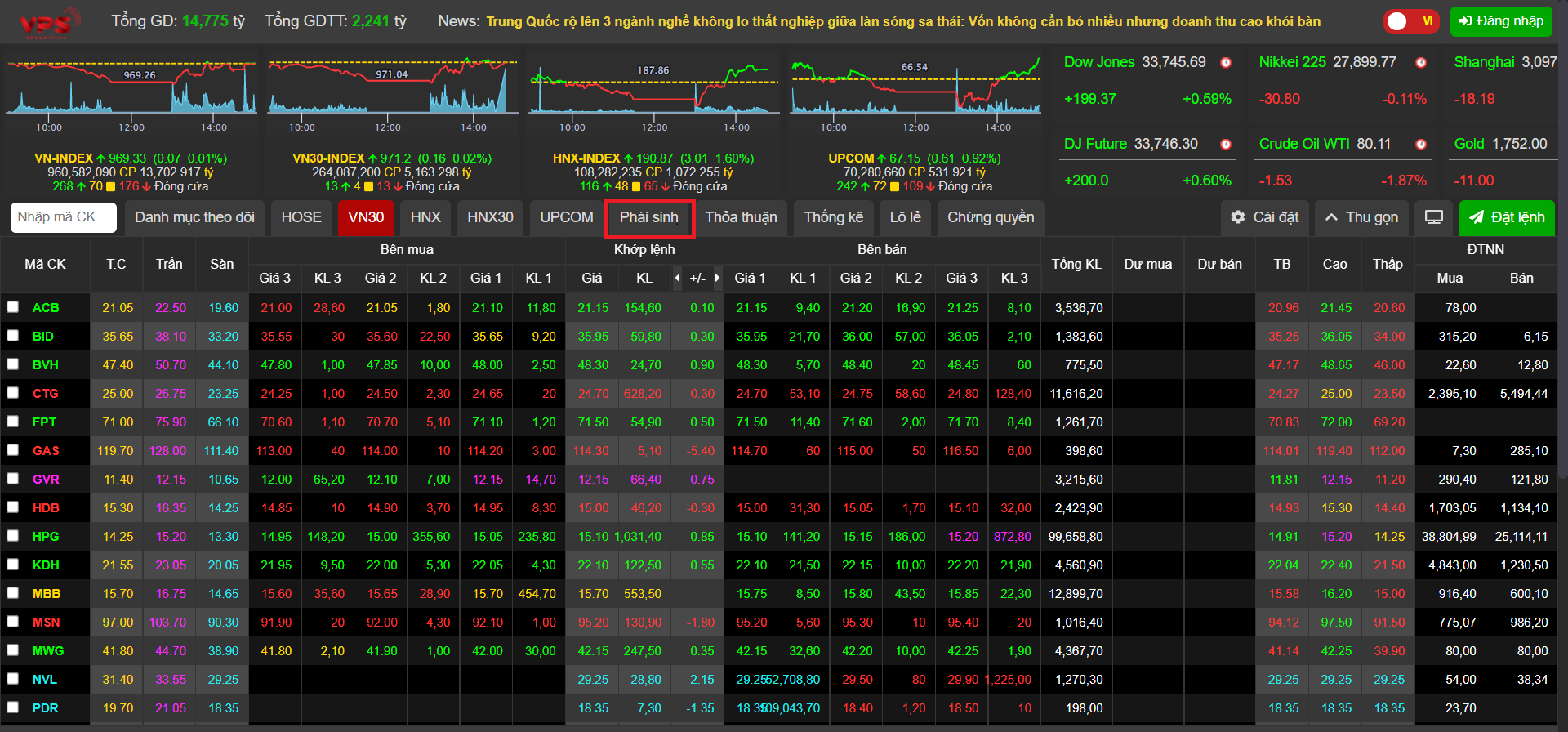Switch to the HNX tab

pos(425,217)
